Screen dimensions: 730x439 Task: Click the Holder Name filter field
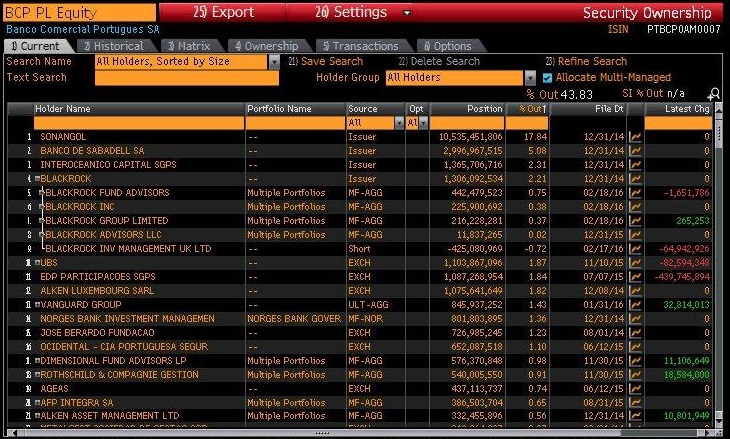click(x=139, y=123)
